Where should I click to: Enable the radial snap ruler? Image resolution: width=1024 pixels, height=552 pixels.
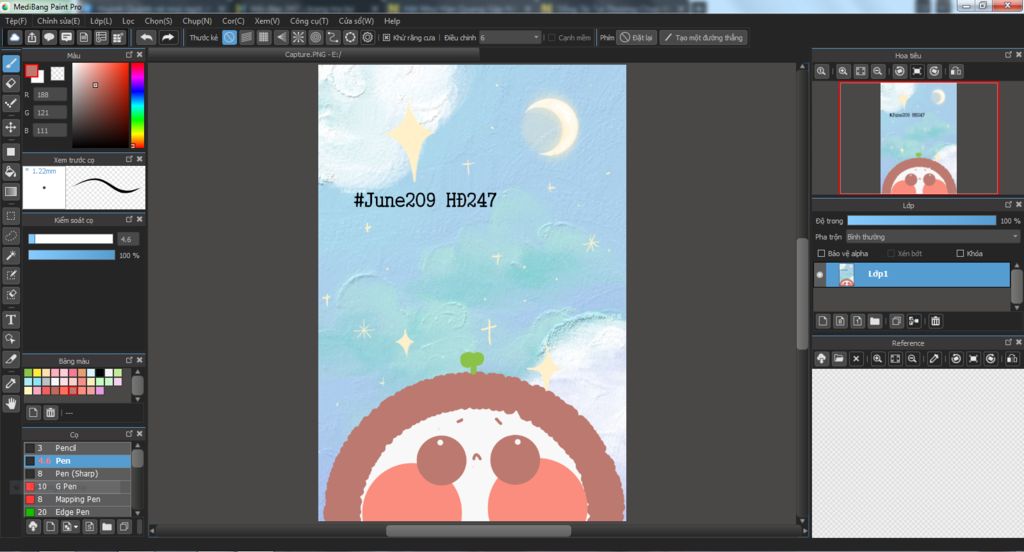pos(298,37)
